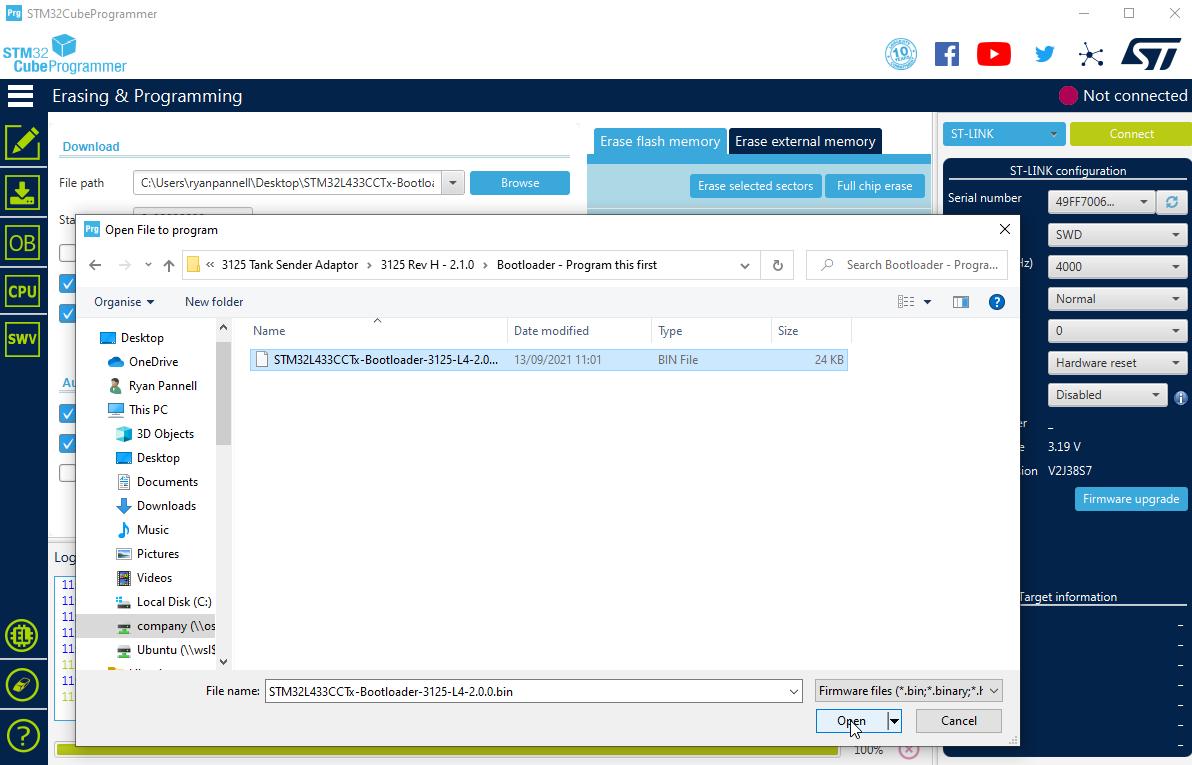Open the Option Bytes (OB) panel
The height and width of the screenshot is (765, 1192).
coord(23,243)
